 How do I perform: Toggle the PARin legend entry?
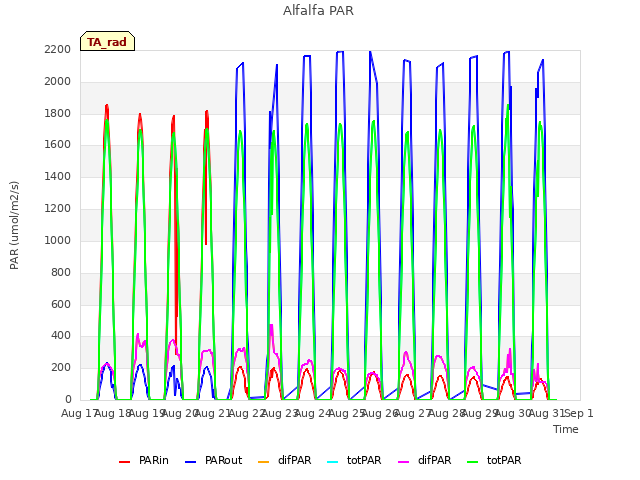pos(143,460)
